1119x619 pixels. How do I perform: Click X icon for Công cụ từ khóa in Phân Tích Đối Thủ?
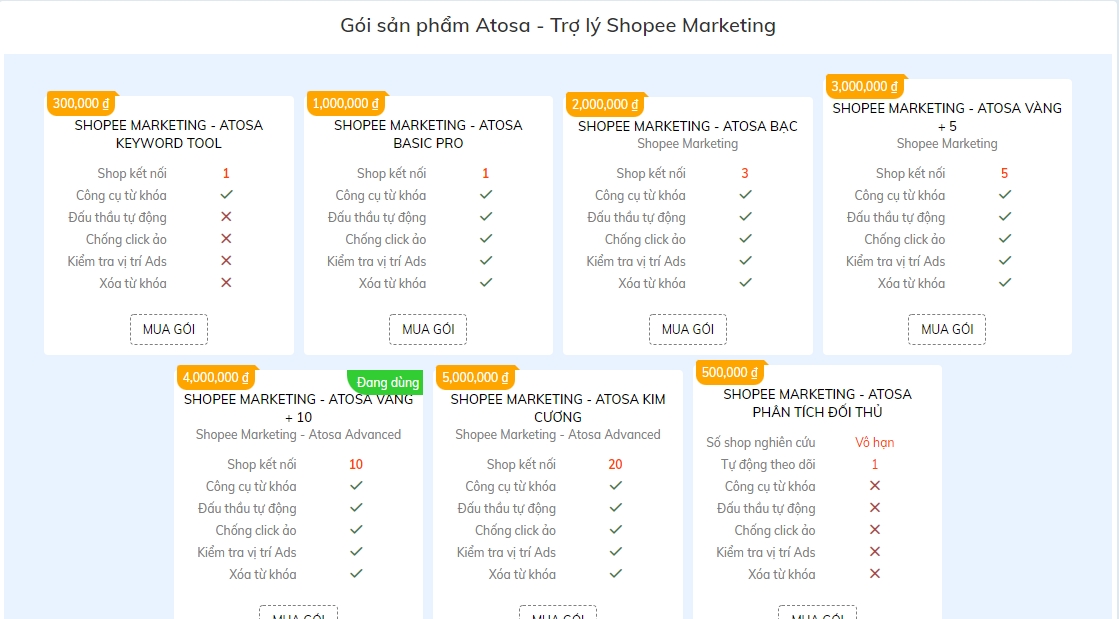(875, 486)
